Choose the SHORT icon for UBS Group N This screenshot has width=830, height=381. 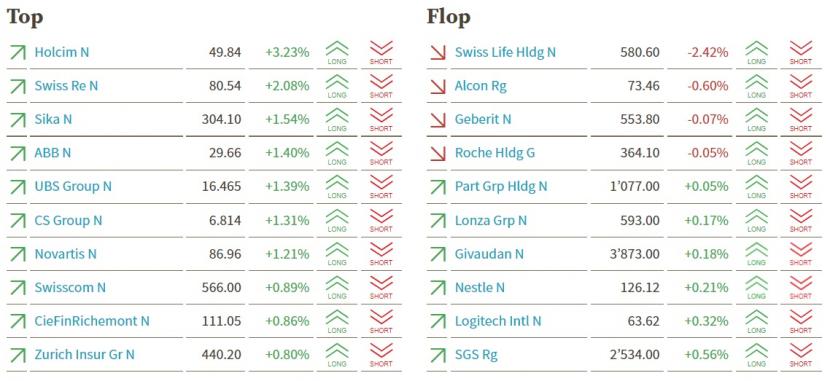coord(381,187)
